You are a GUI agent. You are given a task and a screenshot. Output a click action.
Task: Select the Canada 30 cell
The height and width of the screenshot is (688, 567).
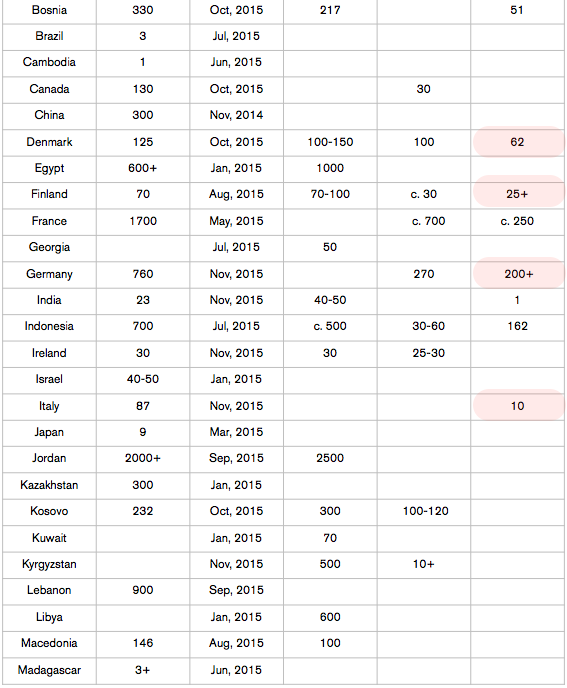(424, 90)
